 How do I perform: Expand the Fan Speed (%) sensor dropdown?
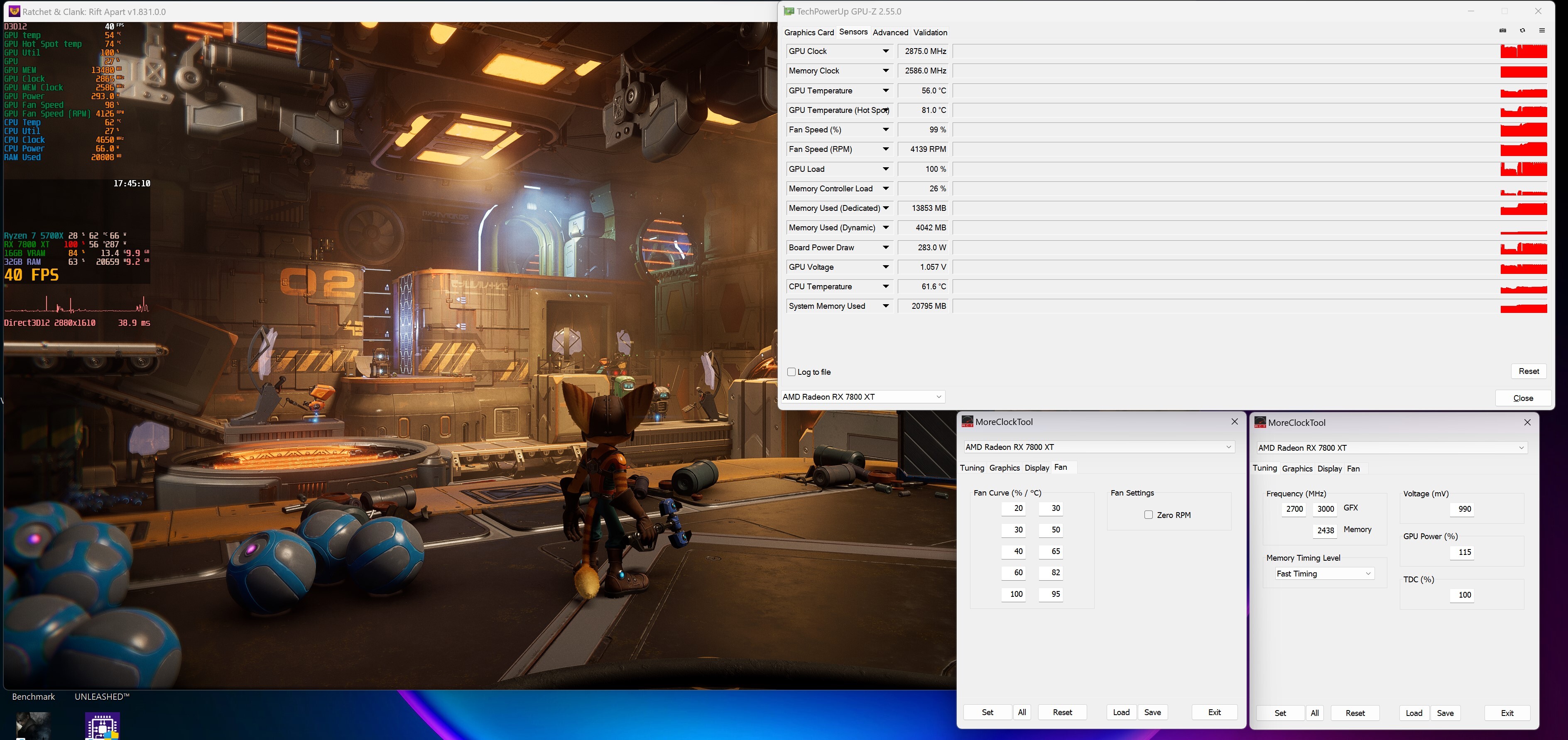coord(886,129)
